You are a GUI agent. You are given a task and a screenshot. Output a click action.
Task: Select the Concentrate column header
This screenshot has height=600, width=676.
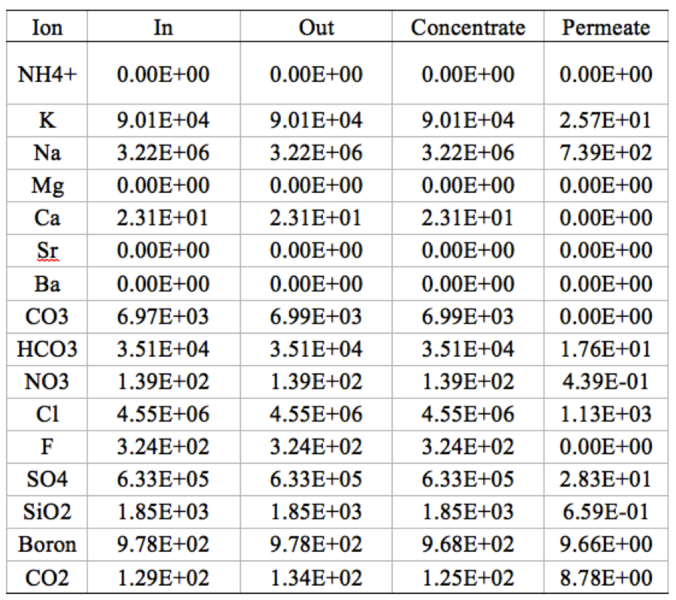point(468,27)
